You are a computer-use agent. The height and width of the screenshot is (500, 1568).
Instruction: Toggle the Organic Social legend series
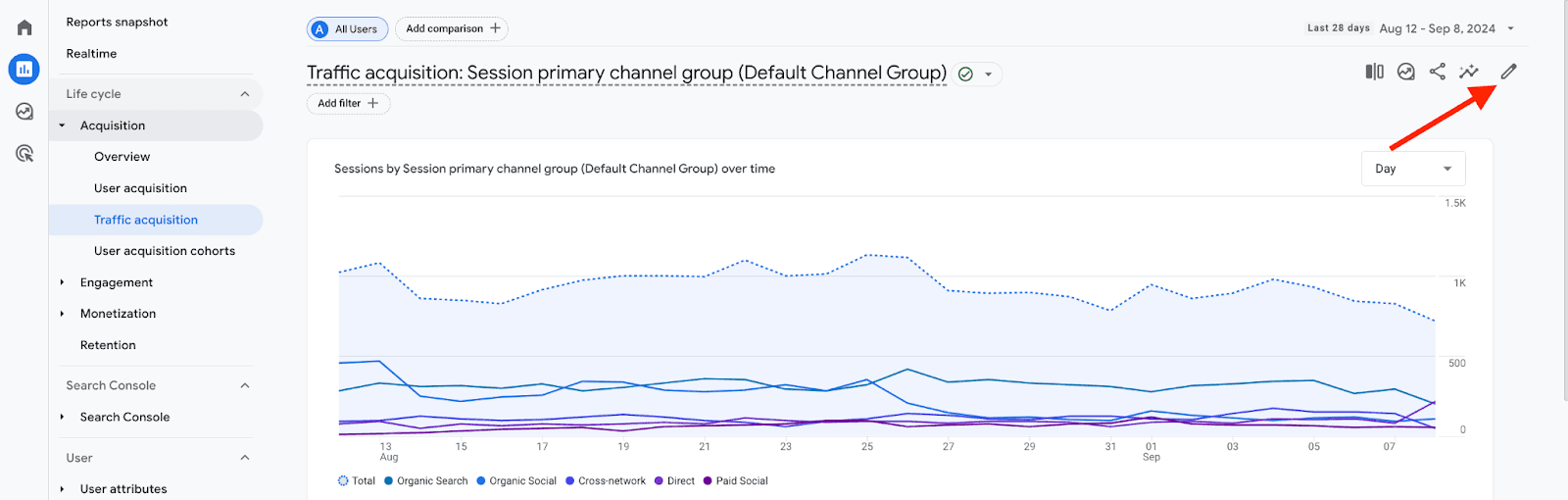coord(516,481)
